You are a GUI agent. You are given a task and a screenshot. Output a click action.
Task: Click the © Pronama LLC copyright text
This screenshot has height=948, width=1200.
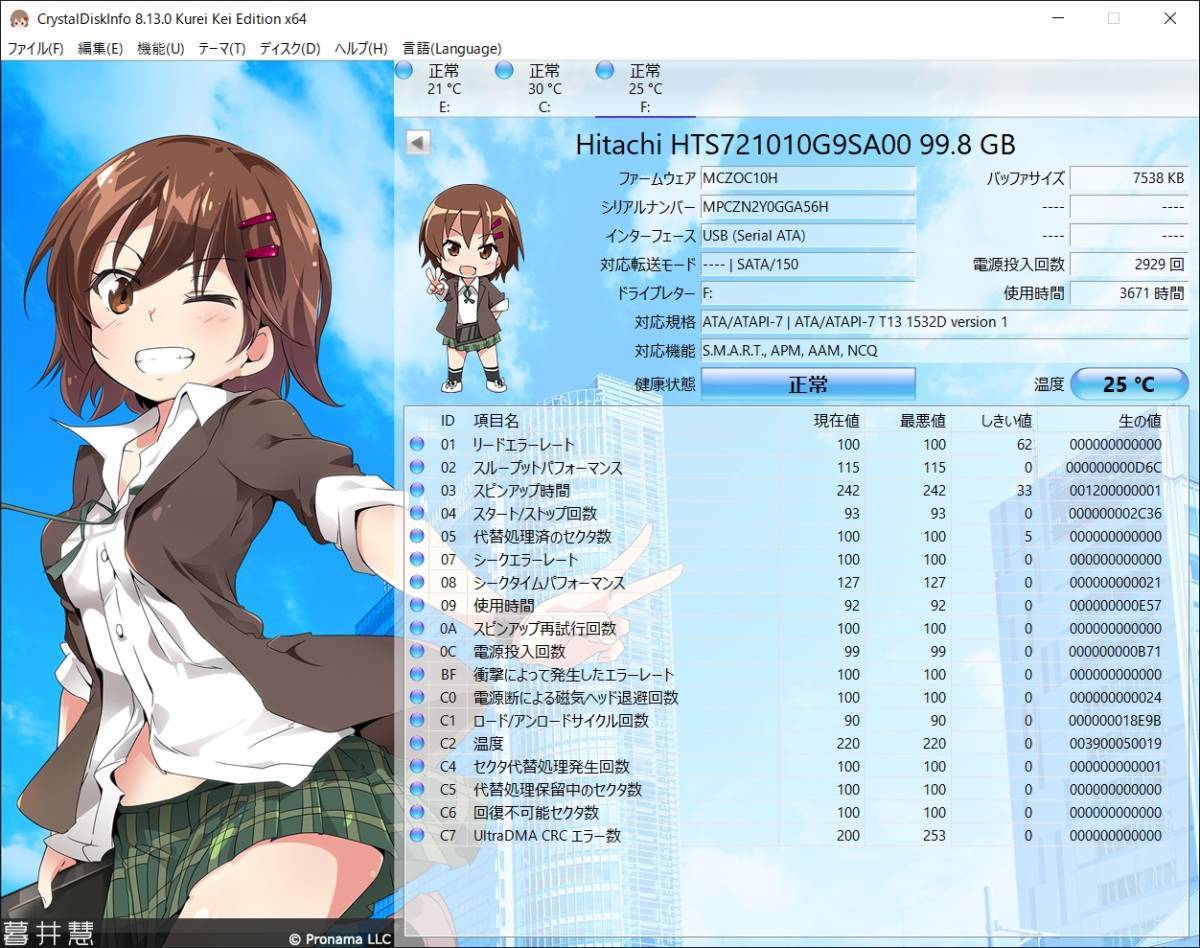pos(340,939)
